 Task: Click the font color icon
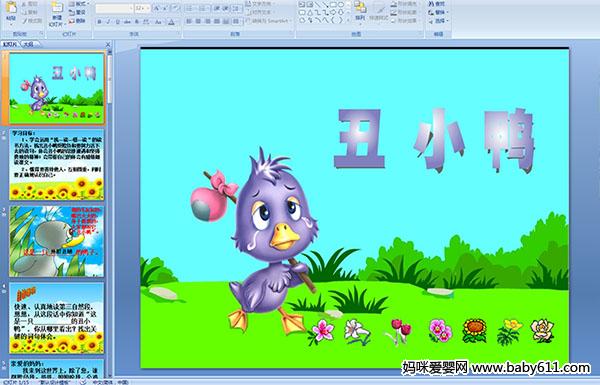(172, 22)
